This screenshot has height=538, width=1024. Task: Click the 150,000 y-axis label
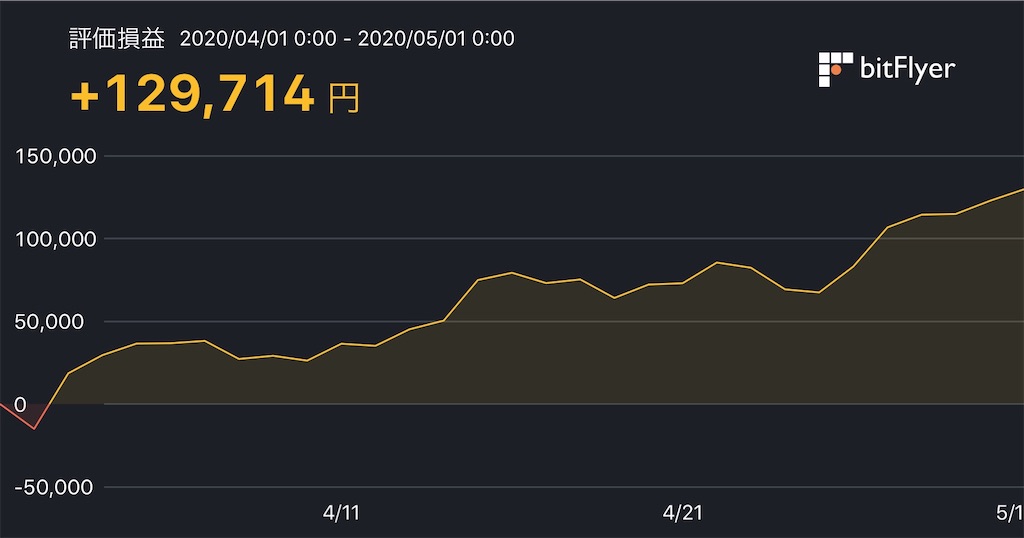[x=56, y=156]
